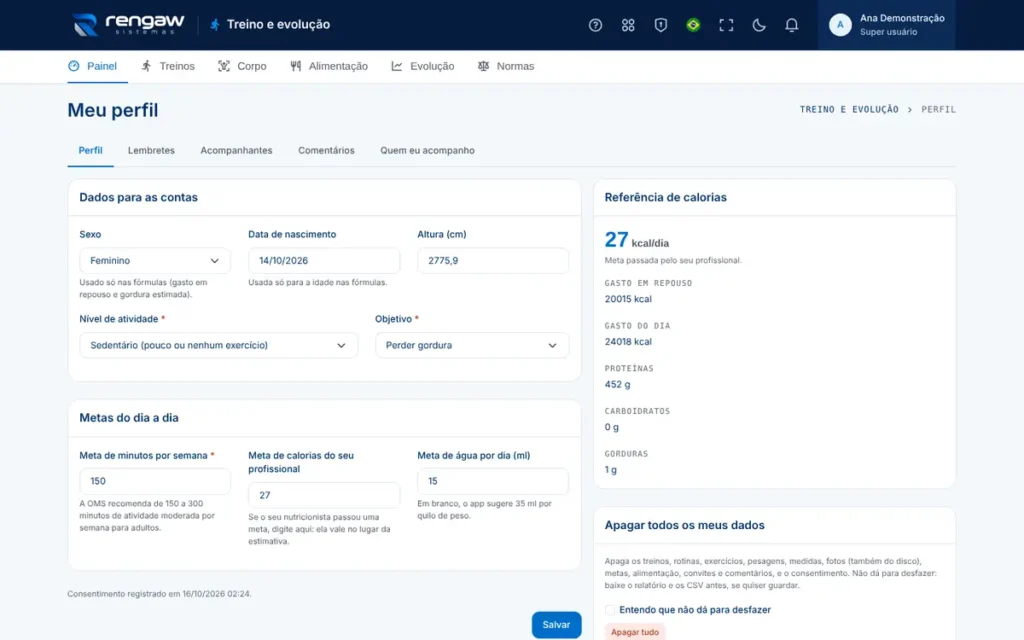
Task: Open the Alimentação menu
Action: [x=329, y=66]
